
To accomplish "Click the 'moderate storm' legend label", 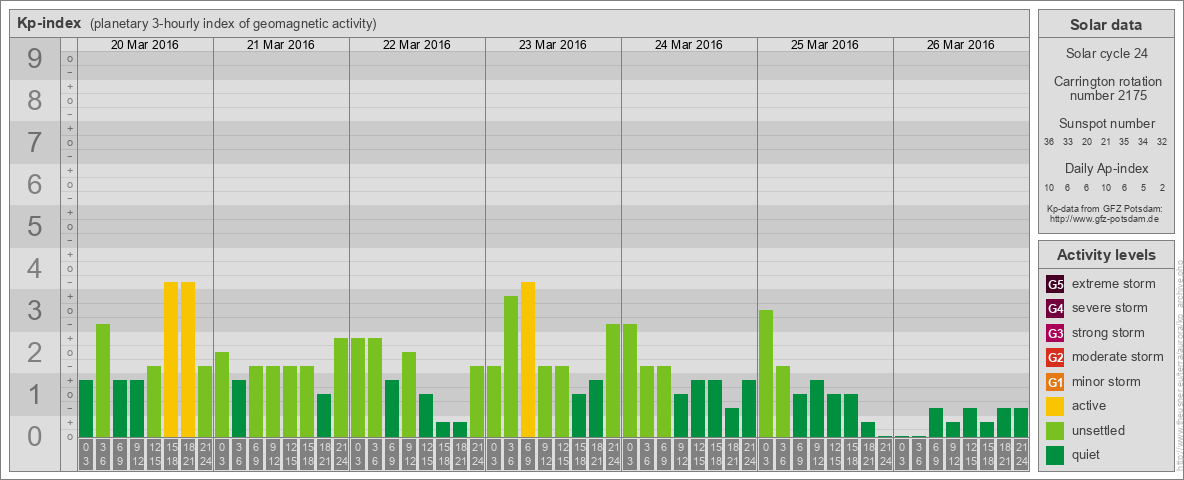I will tap(1118, 356).
